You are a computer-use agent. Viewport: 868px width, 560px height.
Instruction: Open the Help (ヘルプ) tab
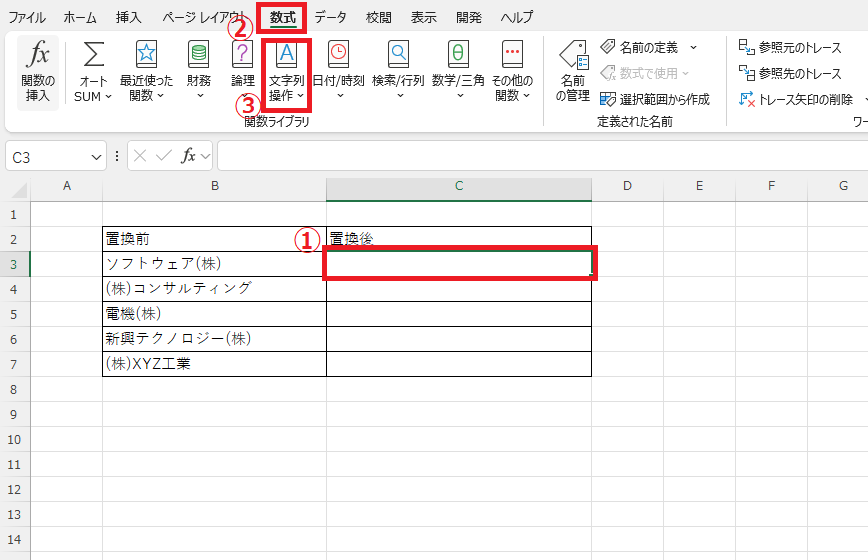pos(516,17)
